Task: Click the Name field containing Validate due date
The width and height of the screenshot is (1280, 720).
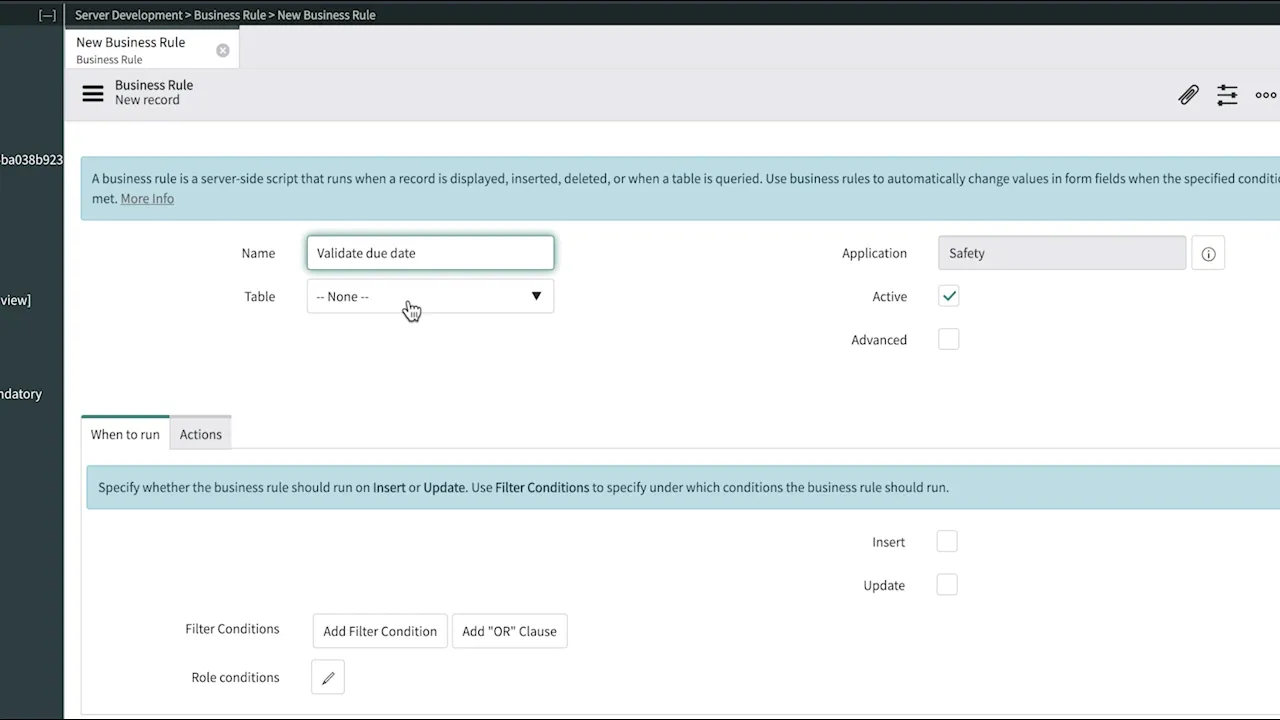Action: click(430, 253)
